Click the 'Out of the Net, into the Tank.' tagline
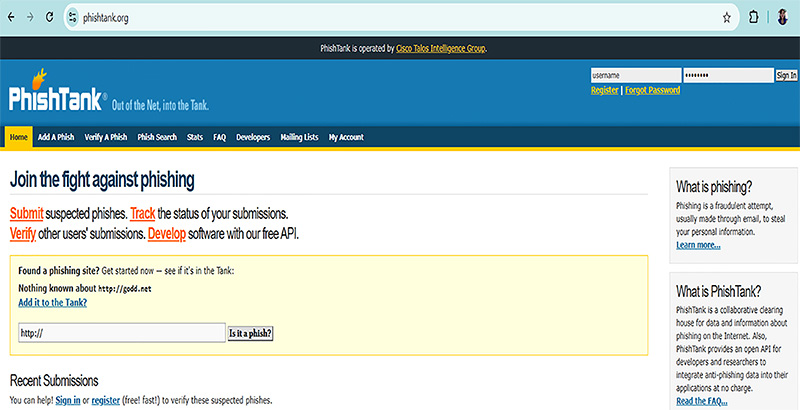800x410 pixels. point(160,106)
